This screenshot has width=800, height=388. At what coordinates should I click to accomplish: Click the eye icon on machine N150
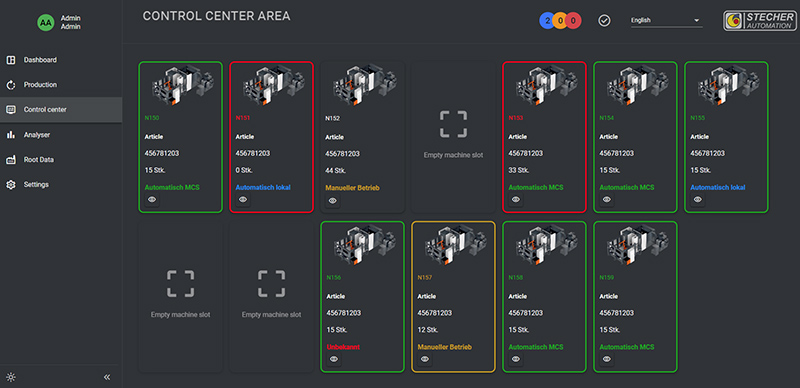tap(152, 200)
